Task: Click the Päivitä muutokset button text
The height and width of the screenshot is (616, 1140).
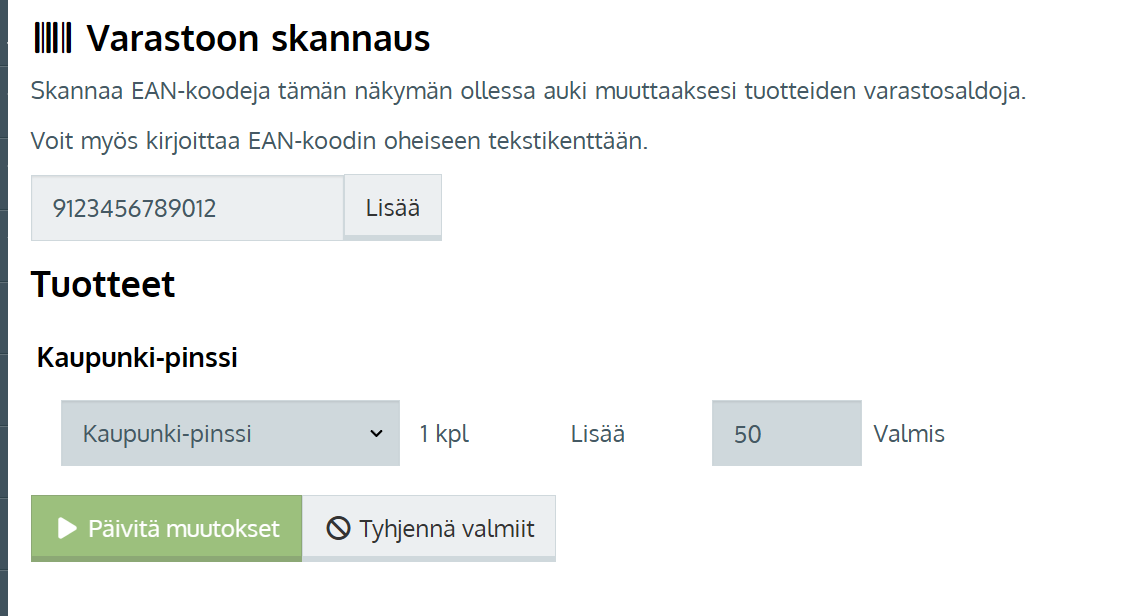Action: tap(184, 528)
